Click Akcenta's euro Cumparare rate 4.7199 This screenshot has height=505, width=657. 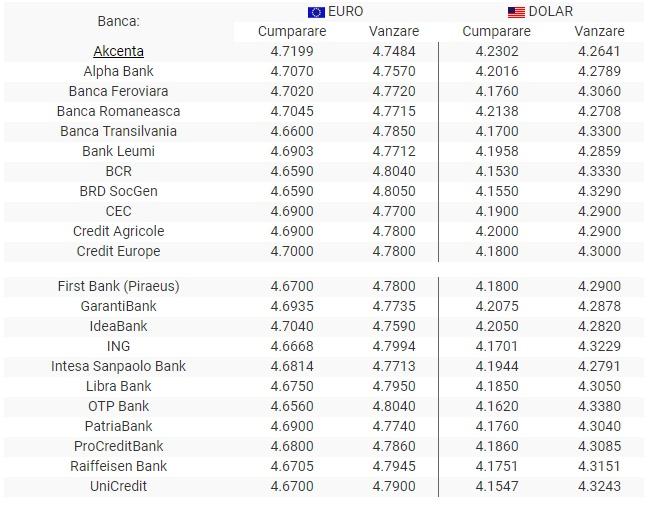[x=292, y=51]
